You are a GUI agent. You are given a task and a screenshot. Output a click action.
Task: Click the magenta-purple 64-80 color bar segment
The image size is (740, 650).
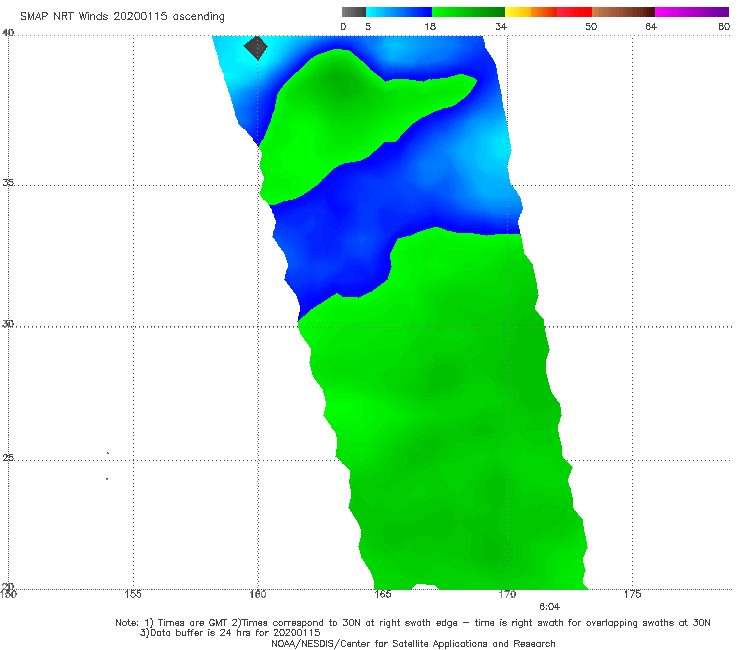(692, 12)
